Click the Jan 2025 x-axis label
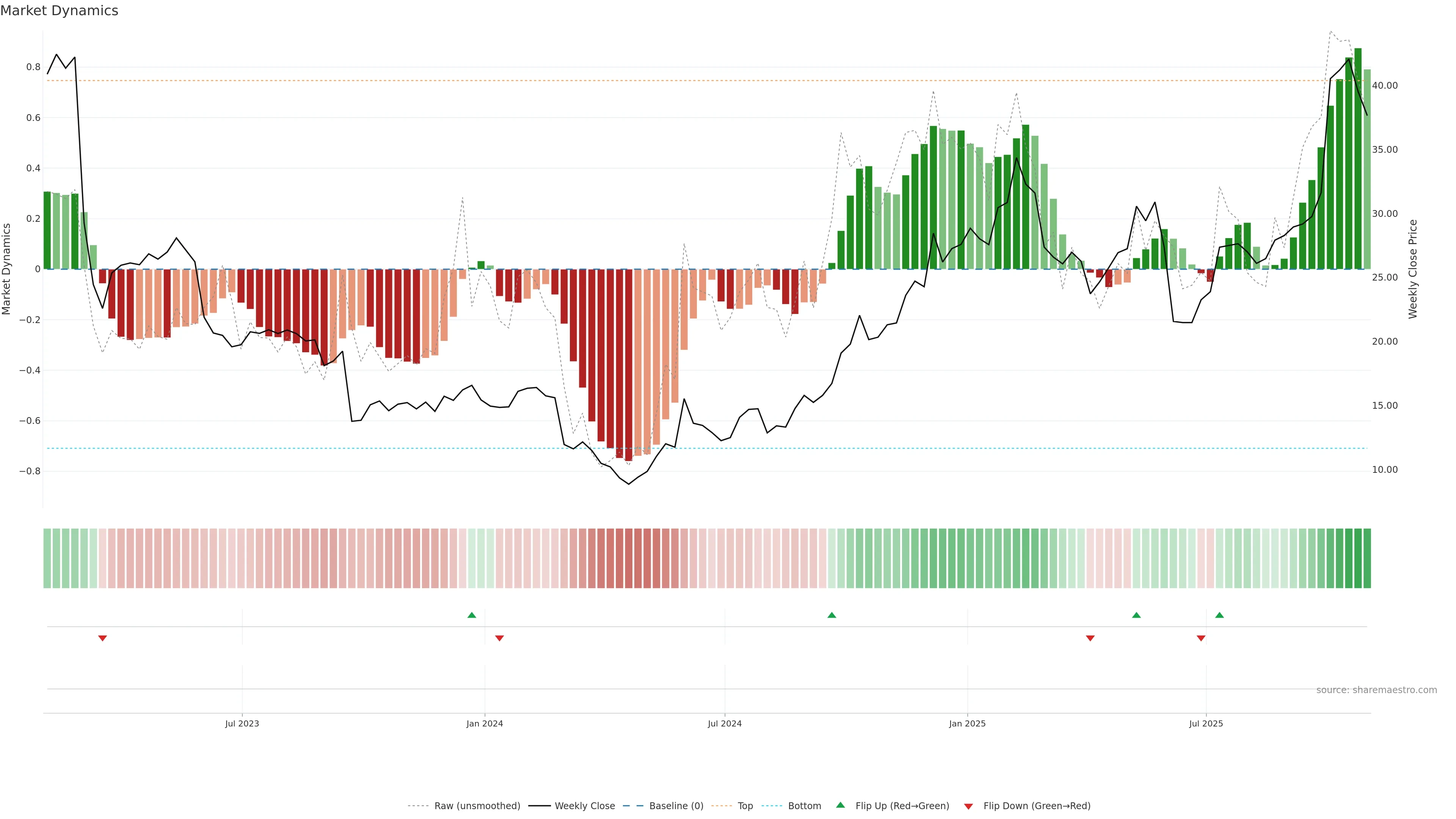This screenshot has width=1456, height=819. coord(967,723)
